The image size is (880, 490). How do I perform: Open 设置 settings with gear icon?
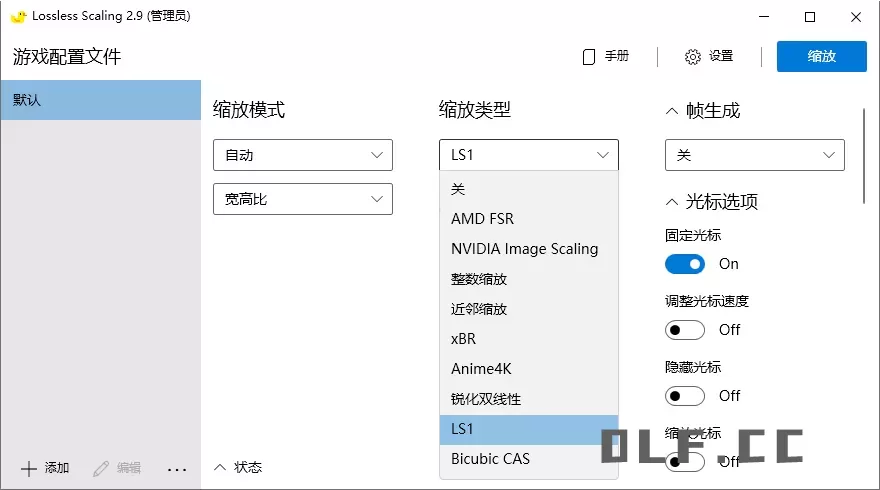709,56
